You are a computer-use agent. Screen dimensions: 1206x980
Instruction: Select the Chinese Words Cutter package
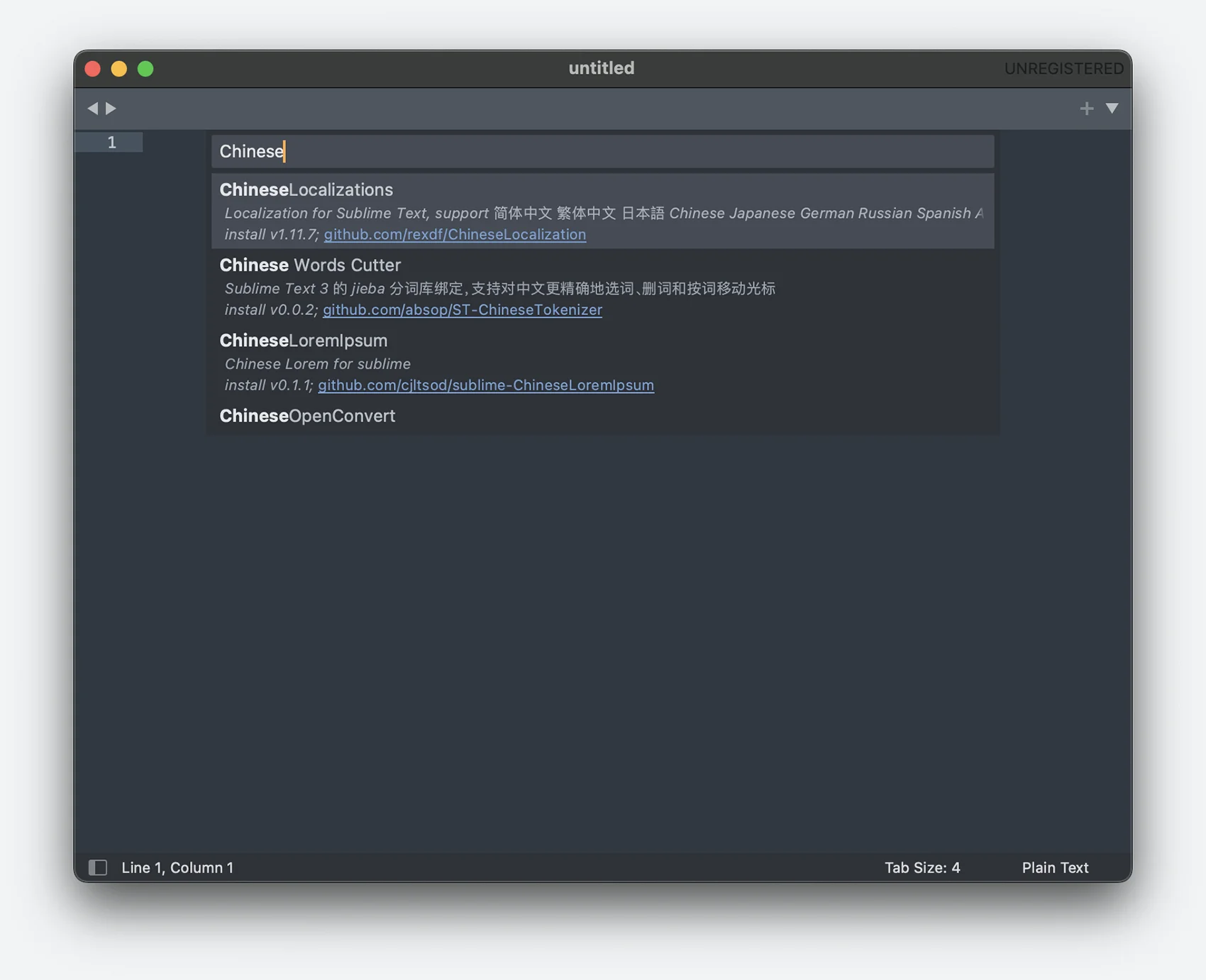coord(602,287)
